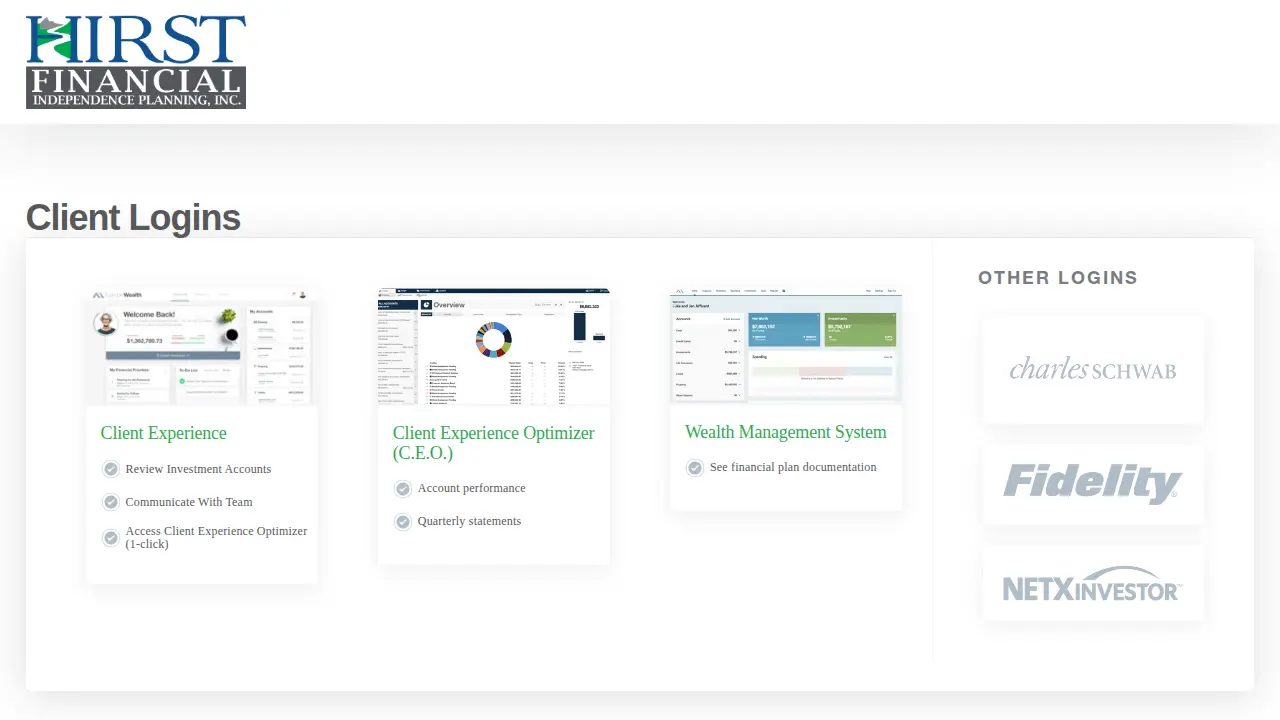Click 'Access Client Experience Optimizer (1-click)' text
Image resolution: width=1280 pixels, height=720 pixels.
tap(216, 538)
